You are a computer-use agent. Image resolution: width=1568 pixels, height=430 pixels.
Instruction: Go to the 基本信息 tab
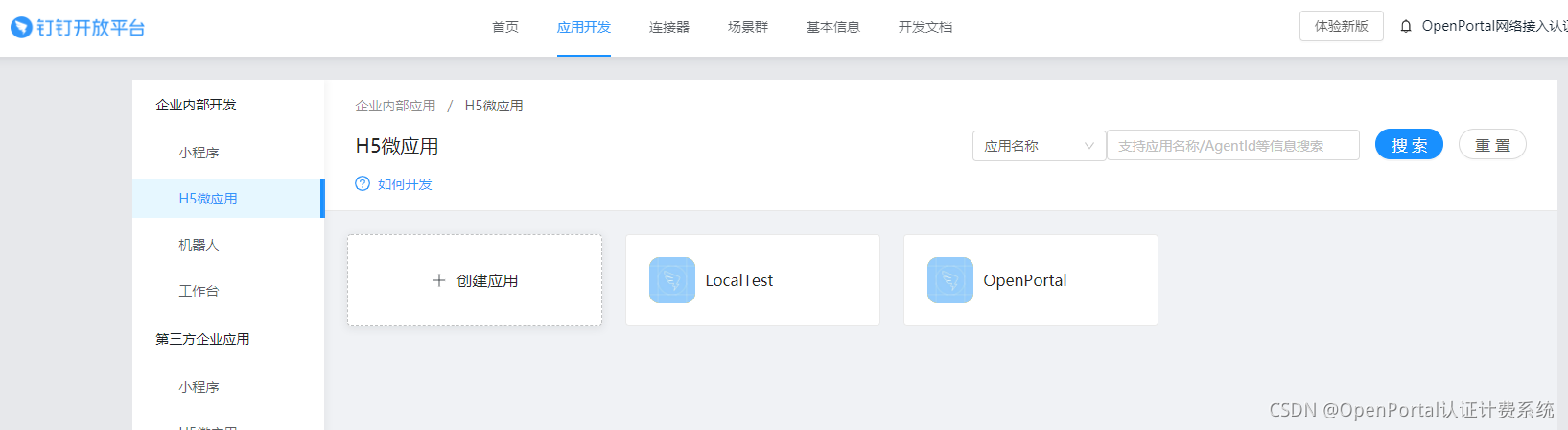click(x=833, y=27)
